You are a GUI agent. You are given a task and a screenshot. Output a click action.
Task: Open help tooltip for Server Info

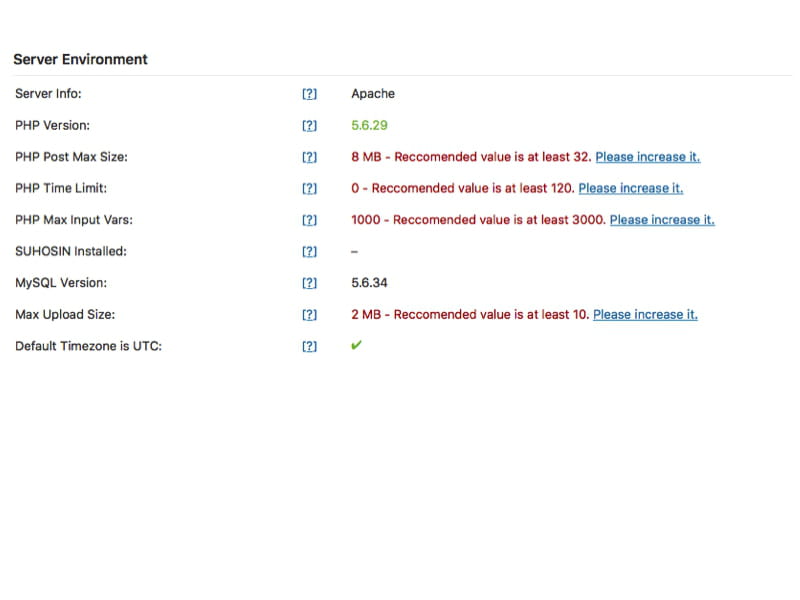309,94
